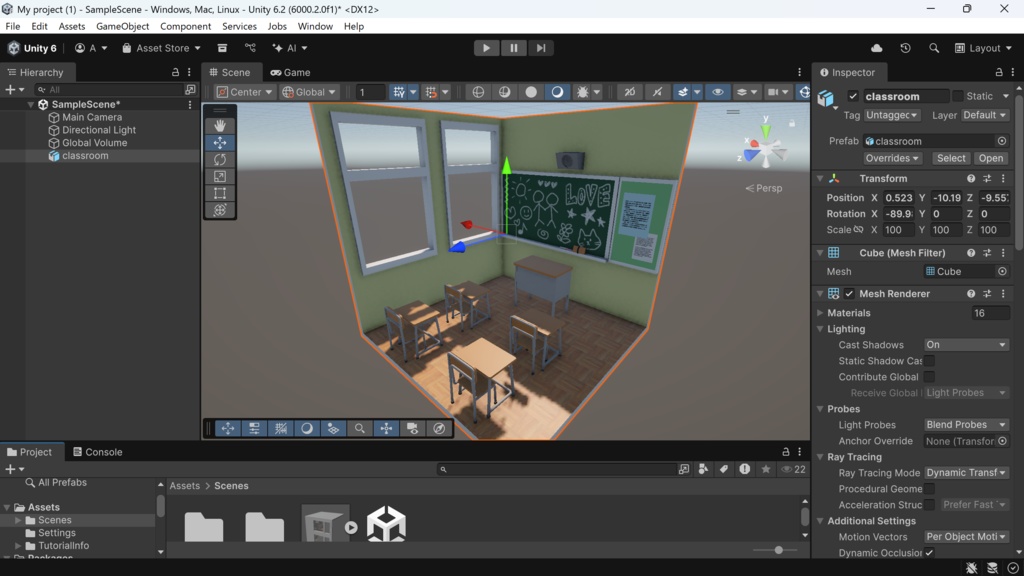Select the Hand view tool
Image resolution: width=1024 pixels, height=576 pixels.
(220, 125)
